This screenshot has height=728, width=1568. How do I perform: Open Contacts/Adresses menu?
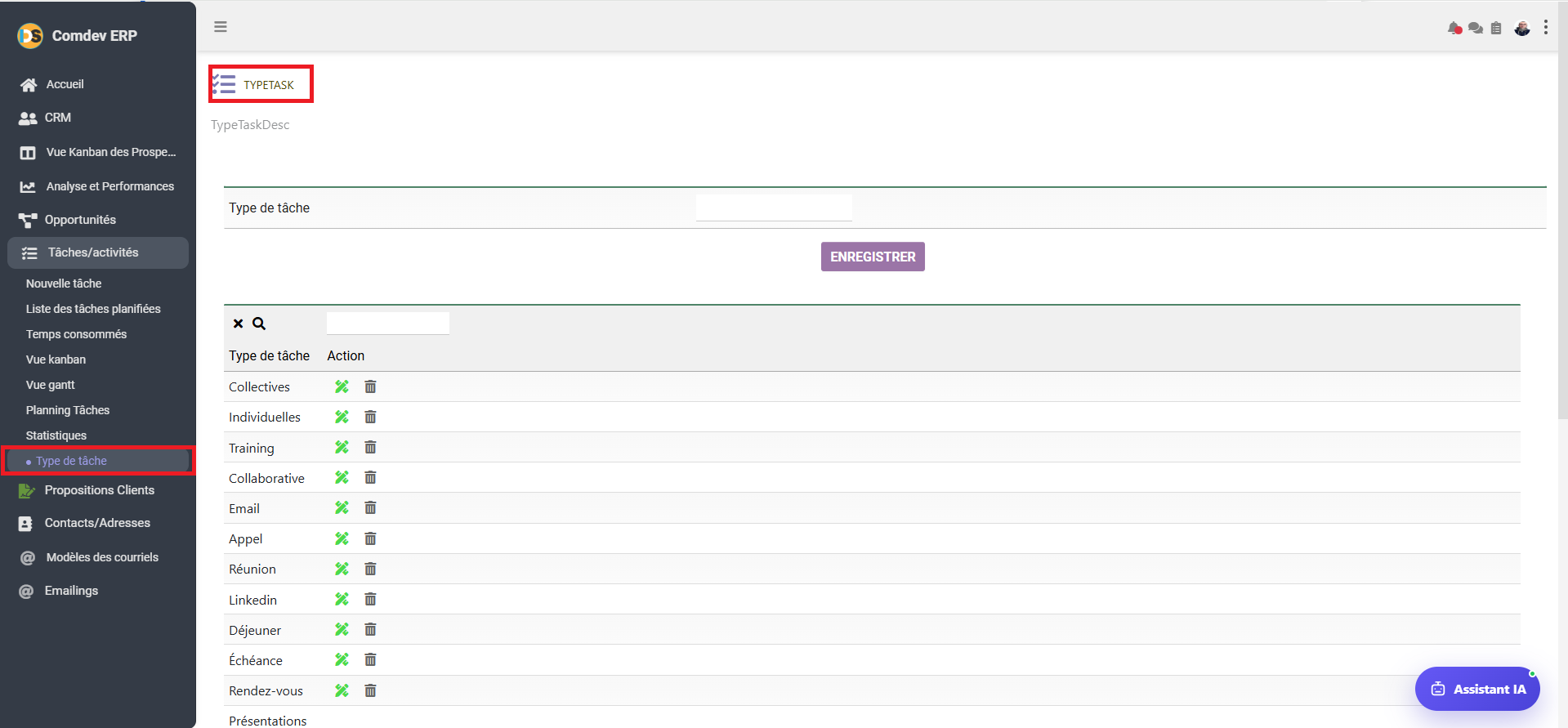[x=98, y=523]
